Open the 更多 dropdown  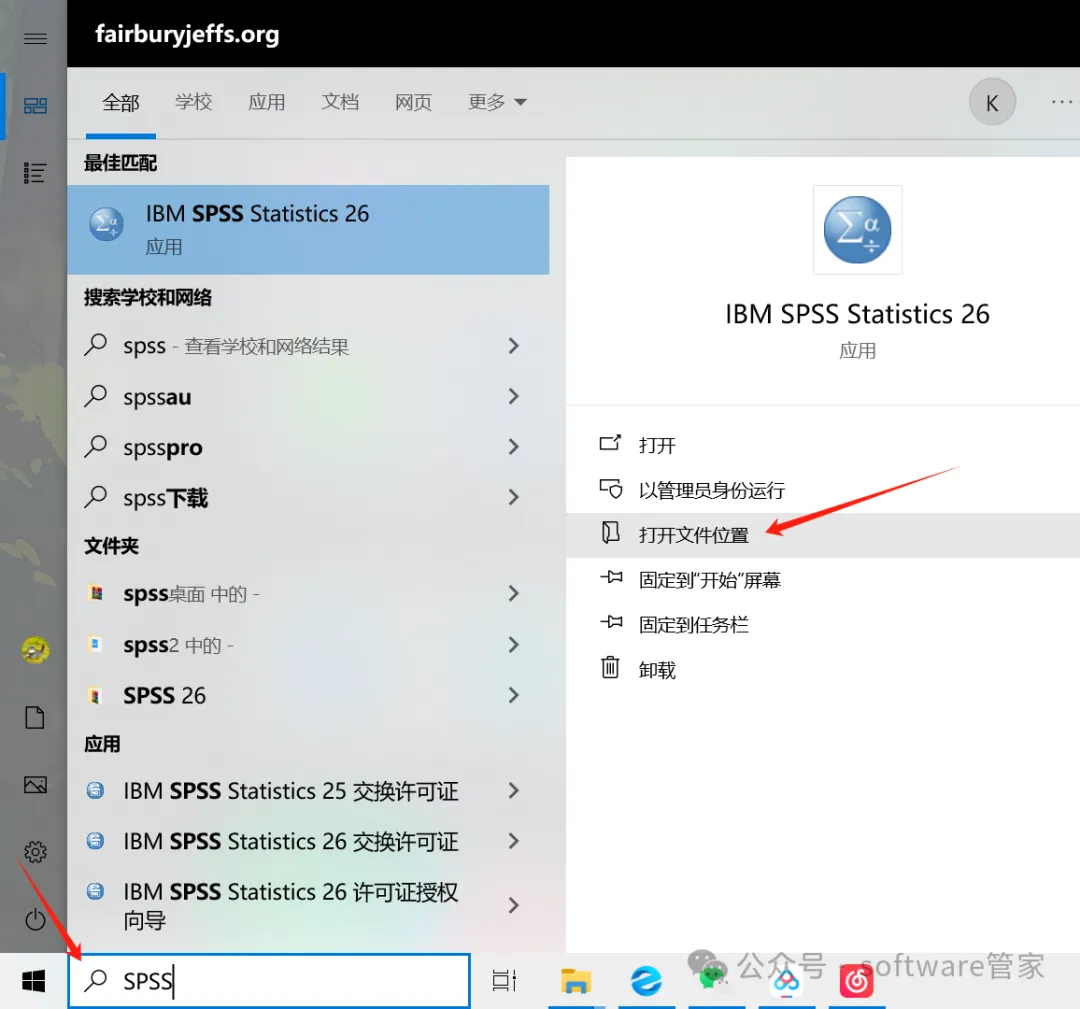(497, 102)
